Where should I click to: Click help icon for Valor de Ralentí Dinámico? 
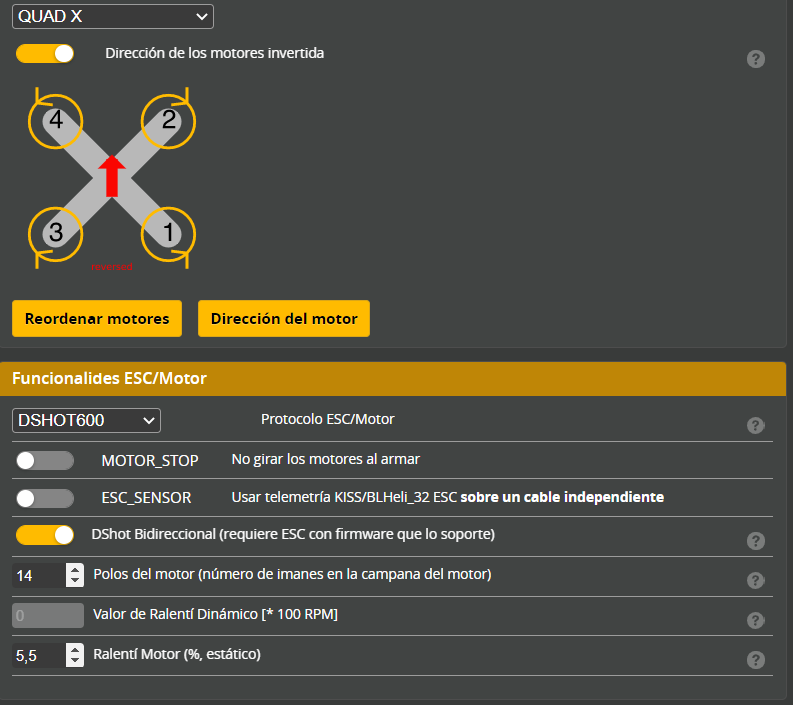pyautogui.click(x=756, y=620)
